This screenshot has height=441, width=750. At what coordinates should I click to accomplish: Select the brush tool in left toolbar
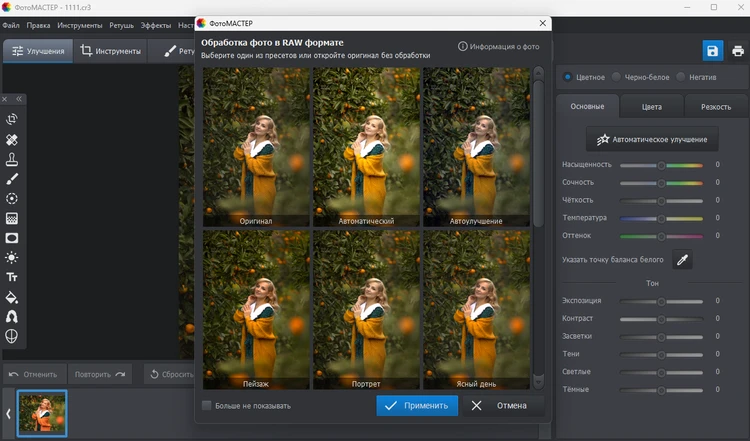coord(12,179)
